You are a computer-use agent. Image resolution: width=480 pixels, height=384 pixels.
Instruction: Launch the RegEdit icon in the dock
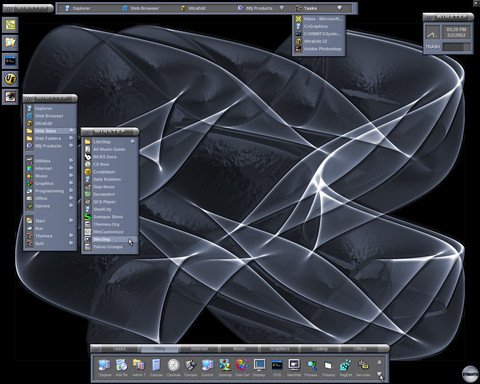tap(346, 366)
